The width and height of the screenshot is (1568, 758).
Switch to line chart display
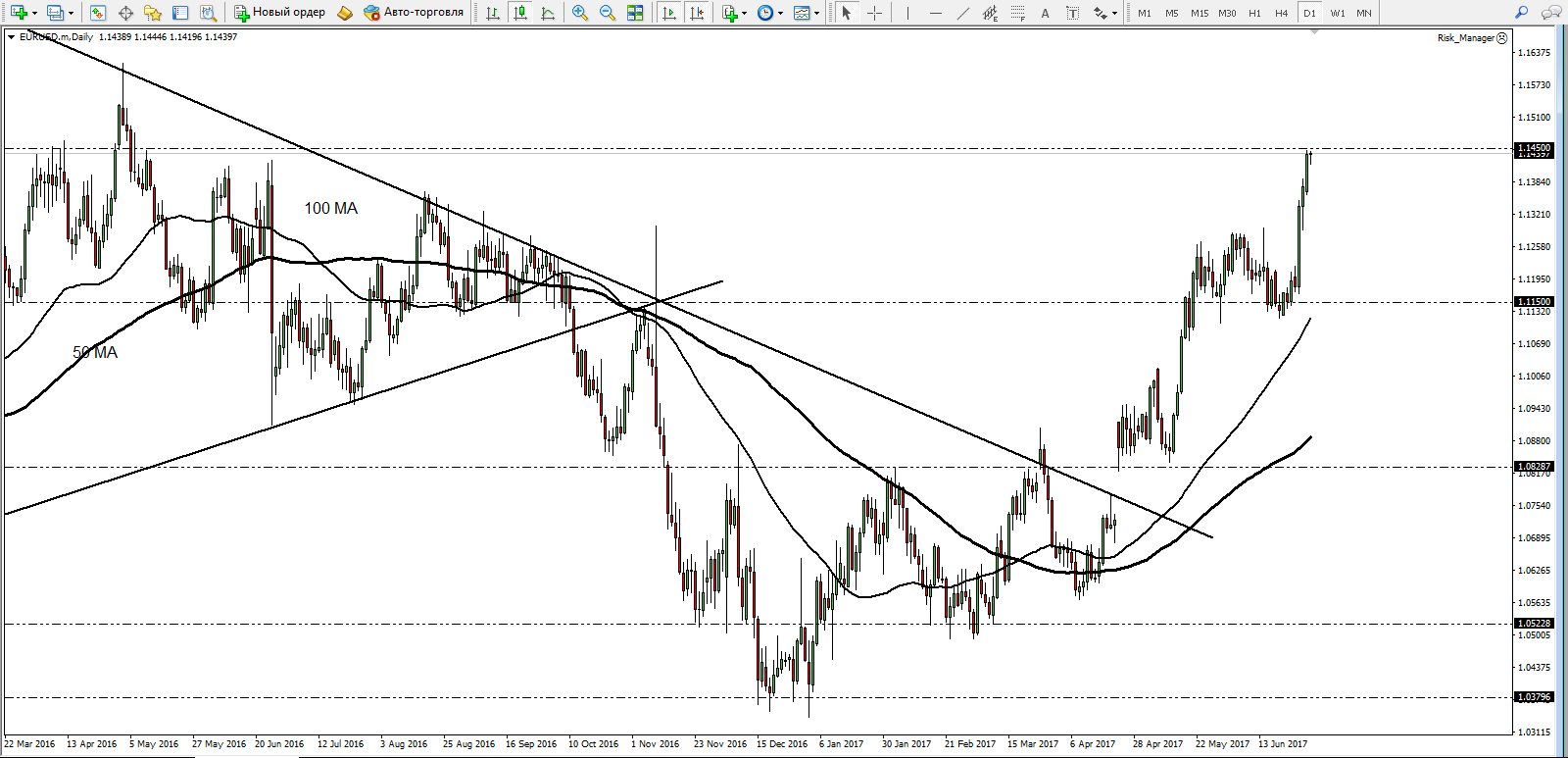(x=548, y=13)
